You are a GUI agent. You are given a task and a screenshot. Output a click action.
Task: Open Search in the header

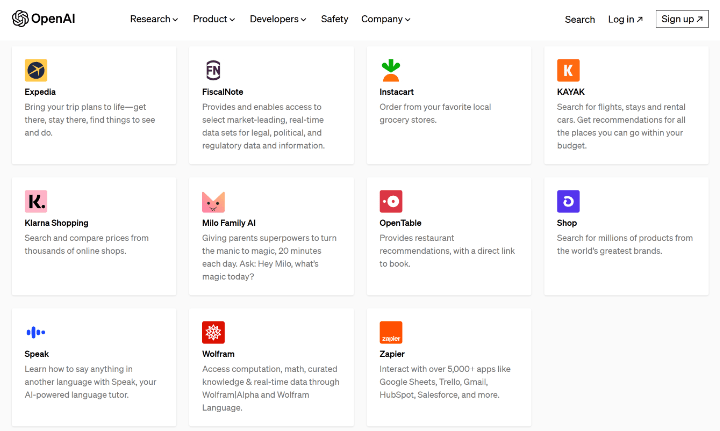579,19
